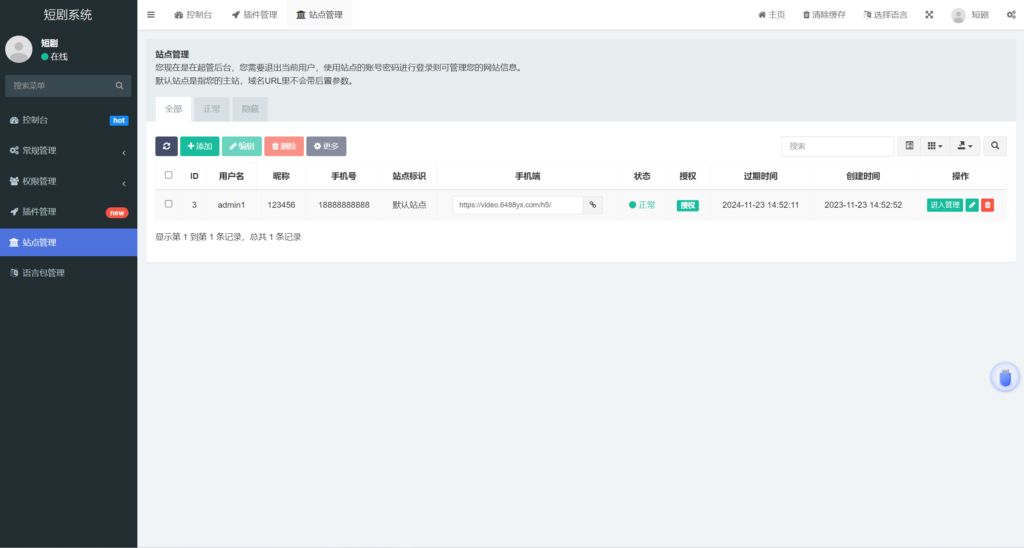Open the settings gears icon in top right
Screen dimensions: 1024x548
pos(1011,14)
